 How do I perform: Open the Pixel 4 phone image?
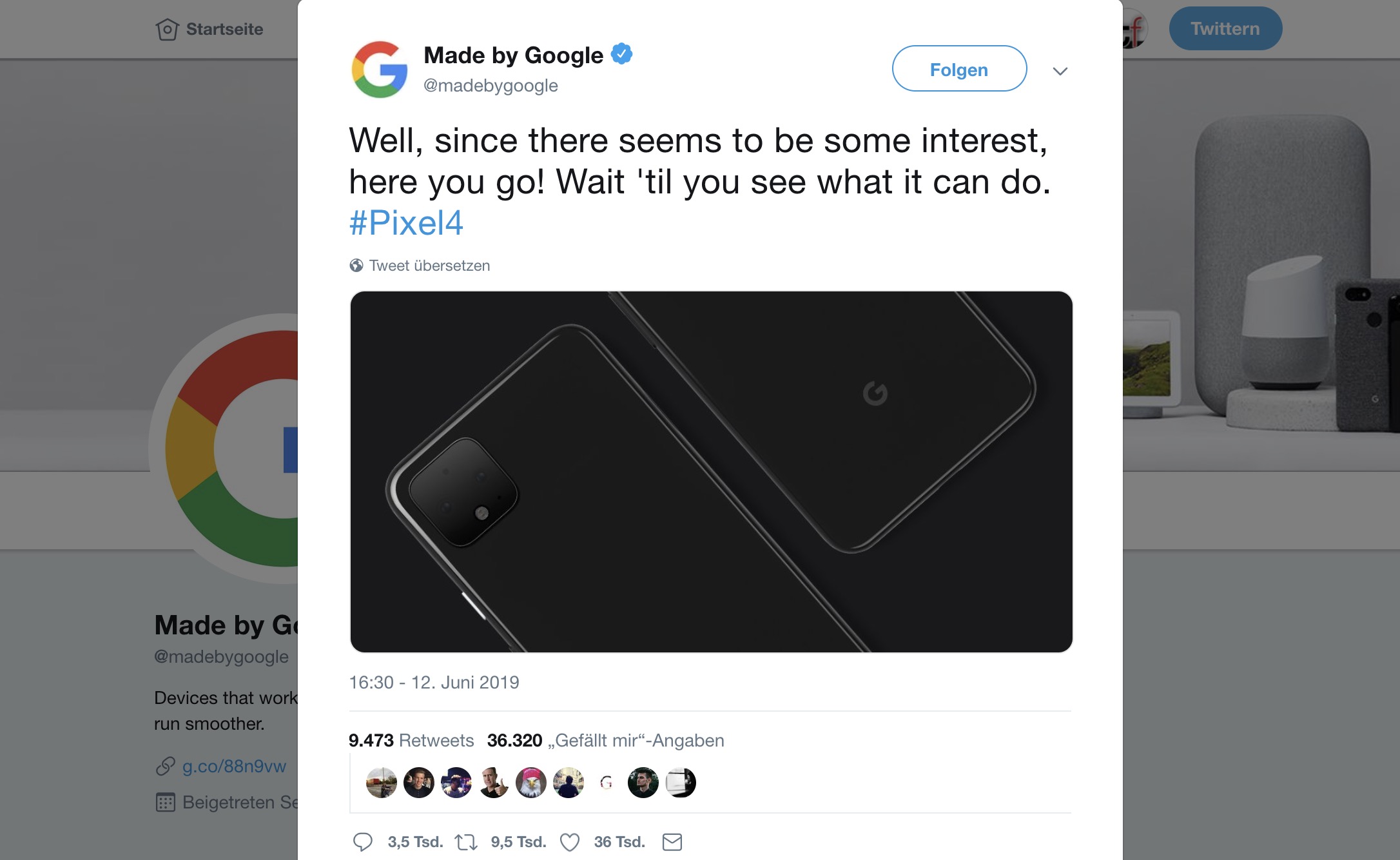coord(711,472)
